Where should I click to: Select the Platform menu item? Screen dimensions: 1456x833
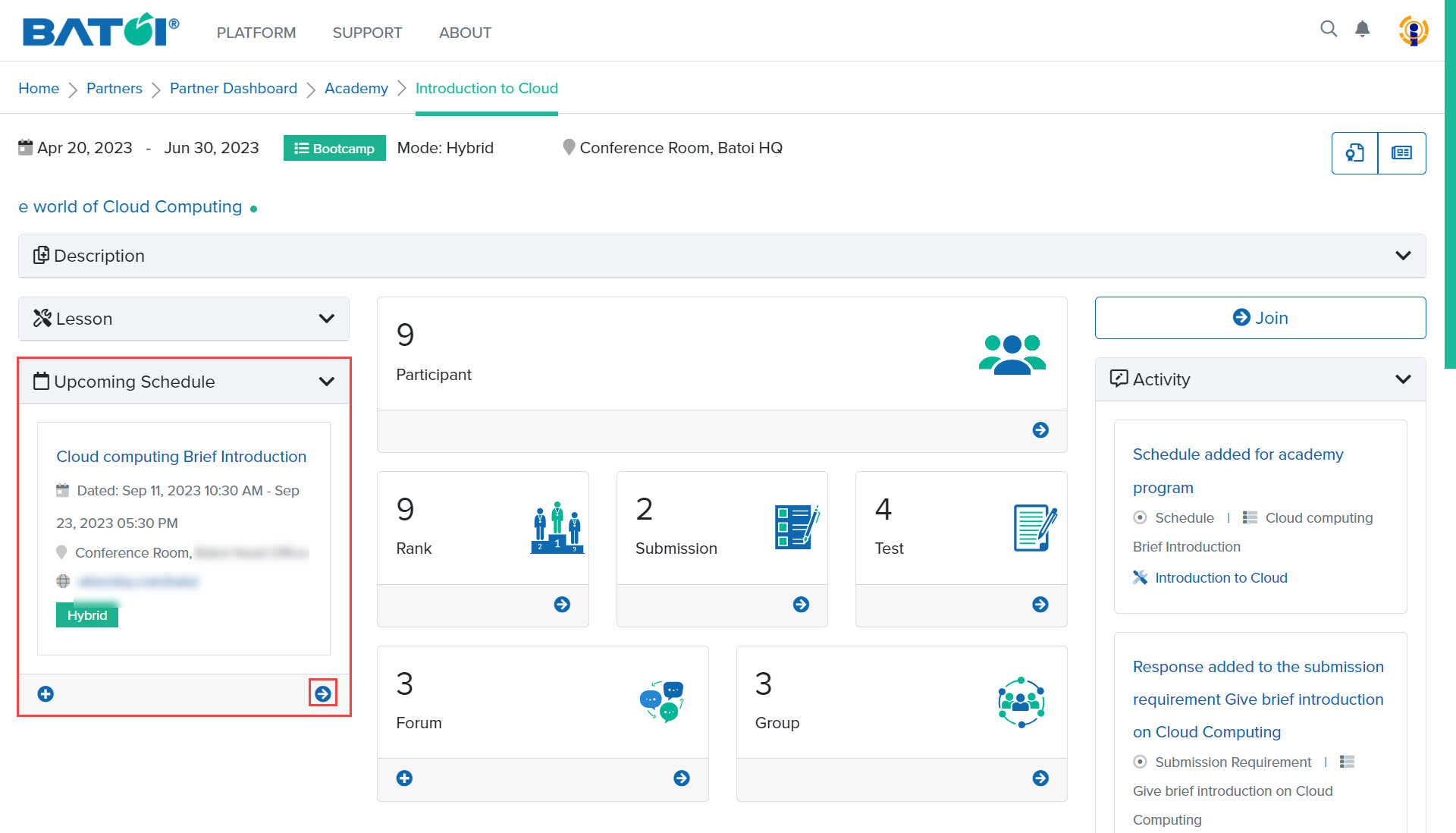(x=256, y=33)
